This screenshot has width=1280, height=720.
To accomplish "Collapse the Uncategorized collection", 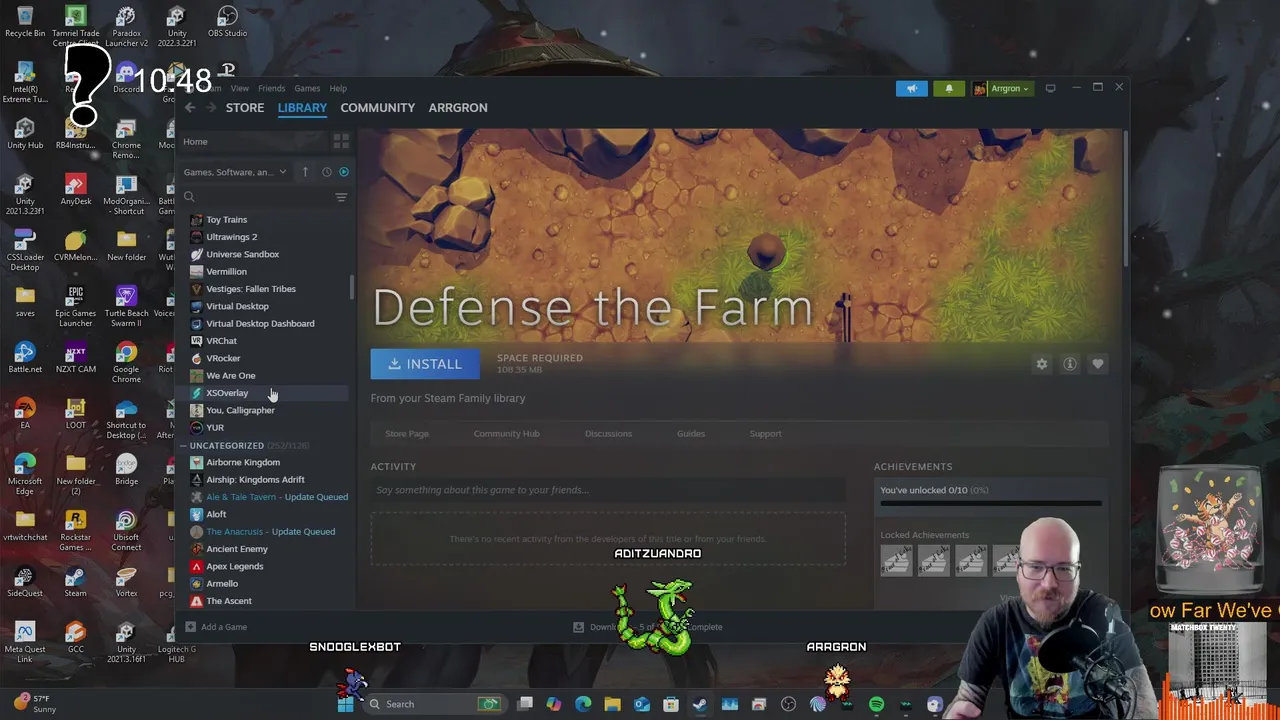I will point(185,445).
